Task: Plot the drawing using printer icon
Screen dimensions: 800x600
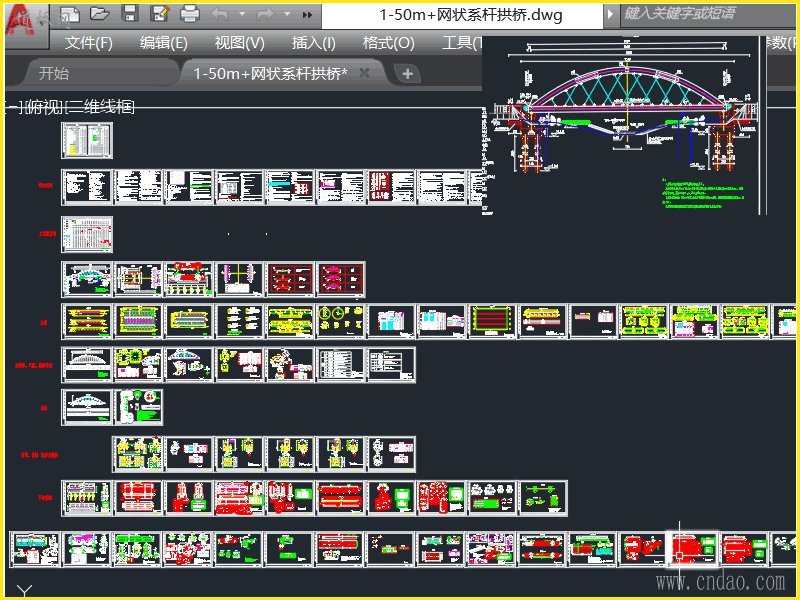Action: [190, 14]
